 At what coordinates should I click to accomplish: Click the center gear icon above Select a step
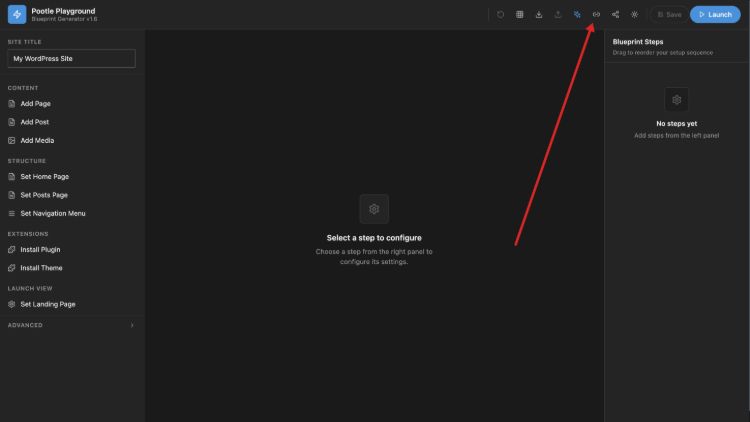click(374, 209)
